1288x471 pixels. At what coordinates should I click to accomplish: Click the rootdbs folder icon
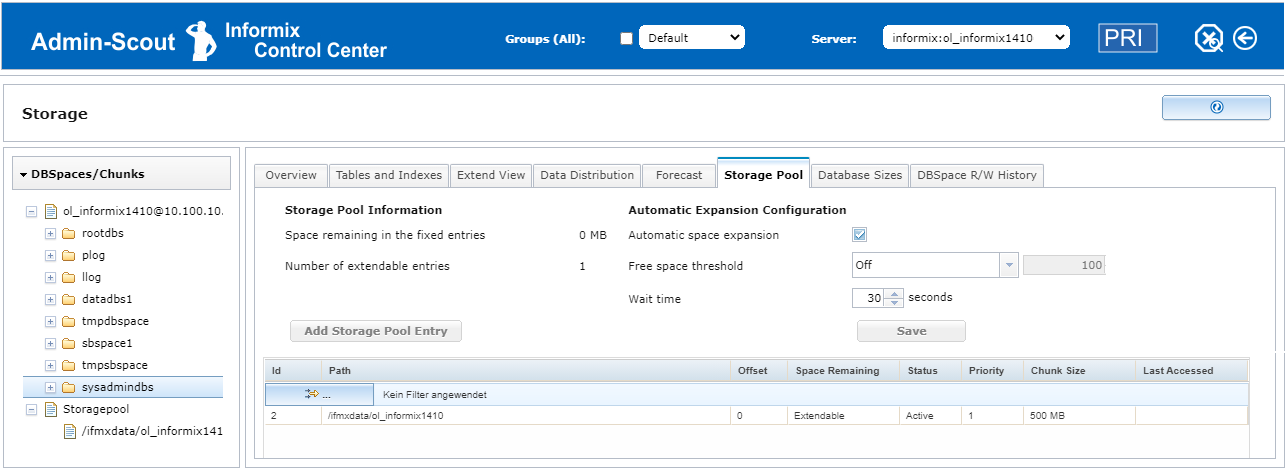(x=68, y=233)
